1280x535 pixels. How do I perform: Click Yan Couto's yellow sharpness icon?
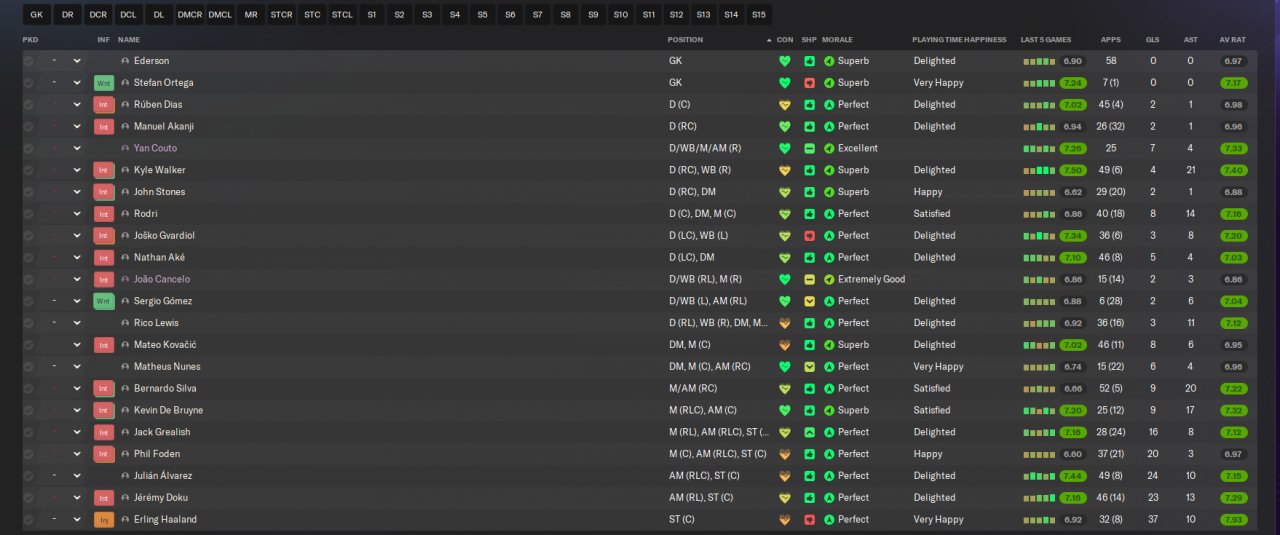pos(810,148)
